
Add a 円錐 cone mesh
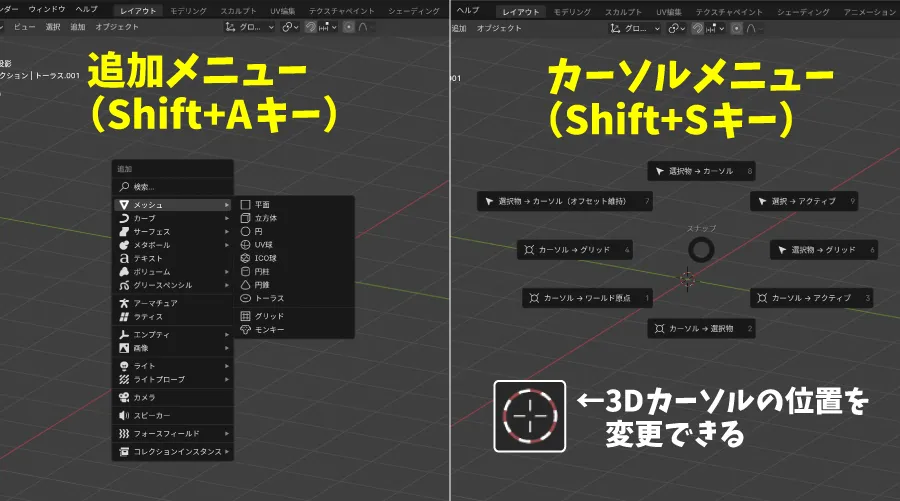[293, 285]
